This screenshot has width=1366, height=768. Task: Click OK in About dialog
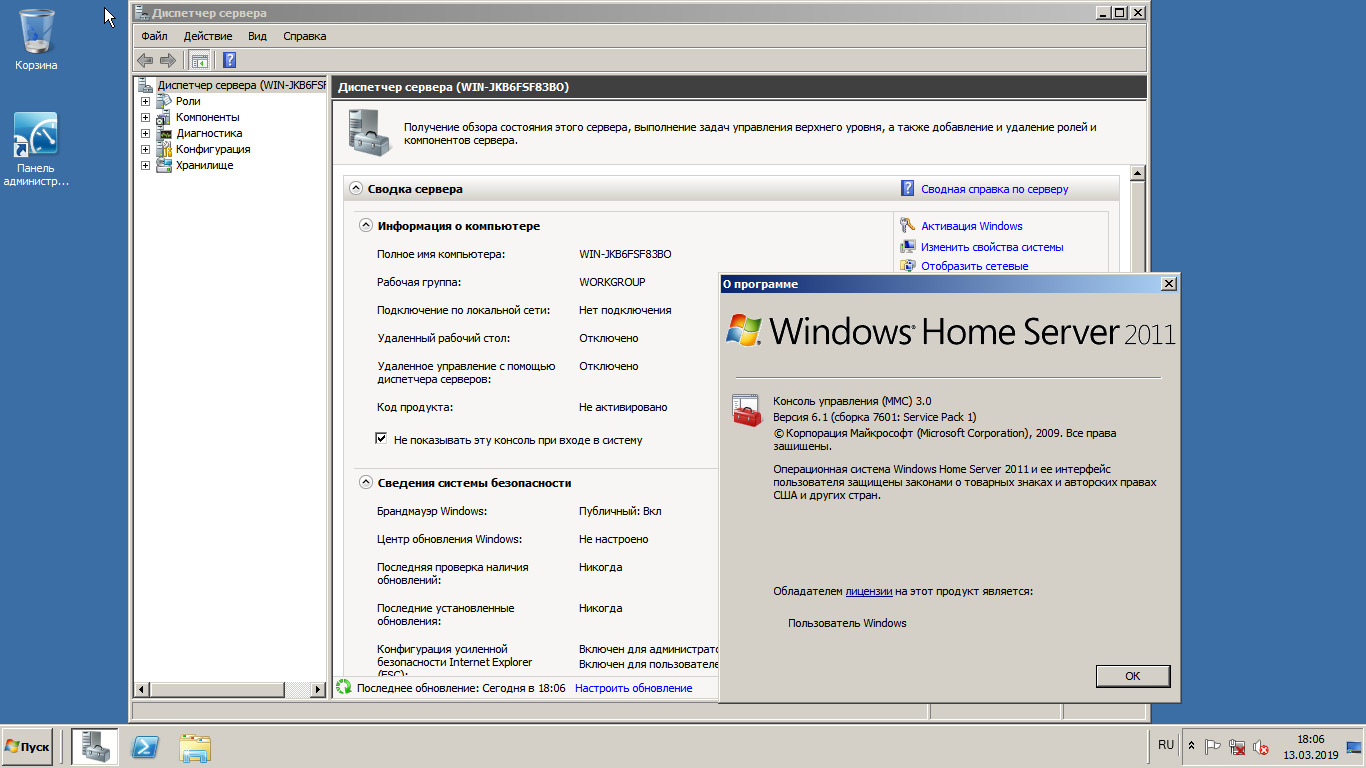pyautogui.click(x=1133, y=676)
